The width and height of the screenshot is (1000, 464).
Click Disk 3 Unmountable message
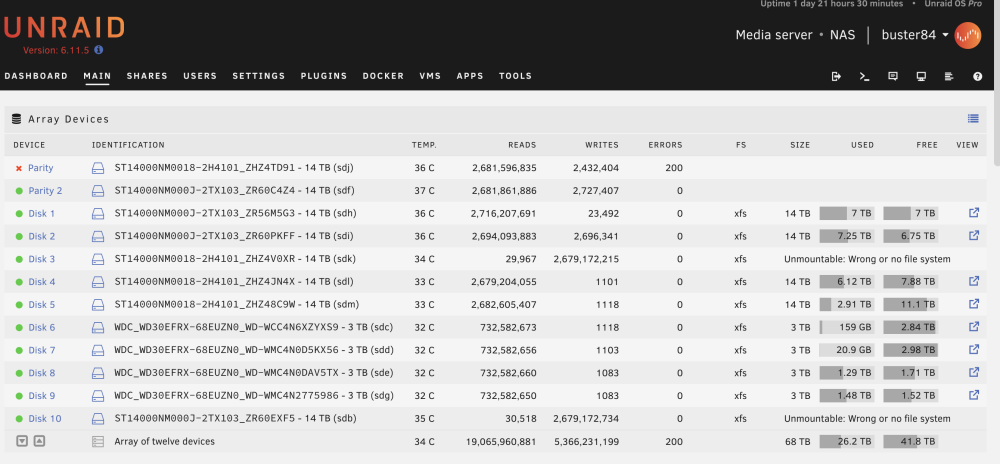click(x=867, y=259)
